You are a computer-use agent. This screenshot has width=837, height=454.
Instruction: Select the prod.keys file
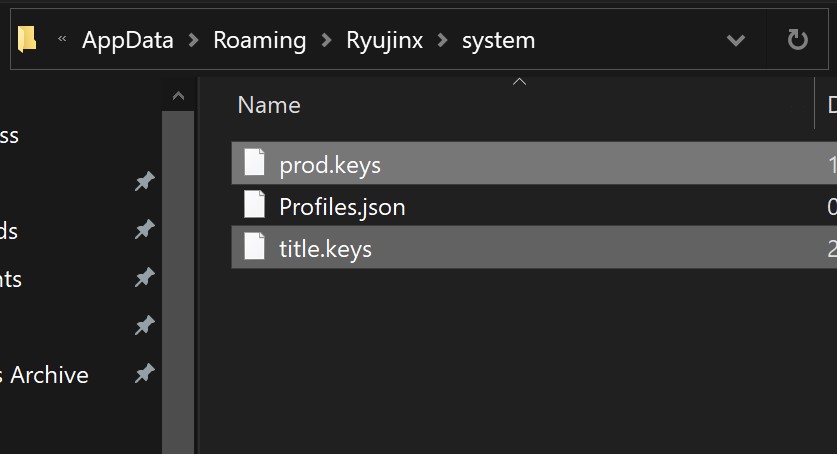330,163
